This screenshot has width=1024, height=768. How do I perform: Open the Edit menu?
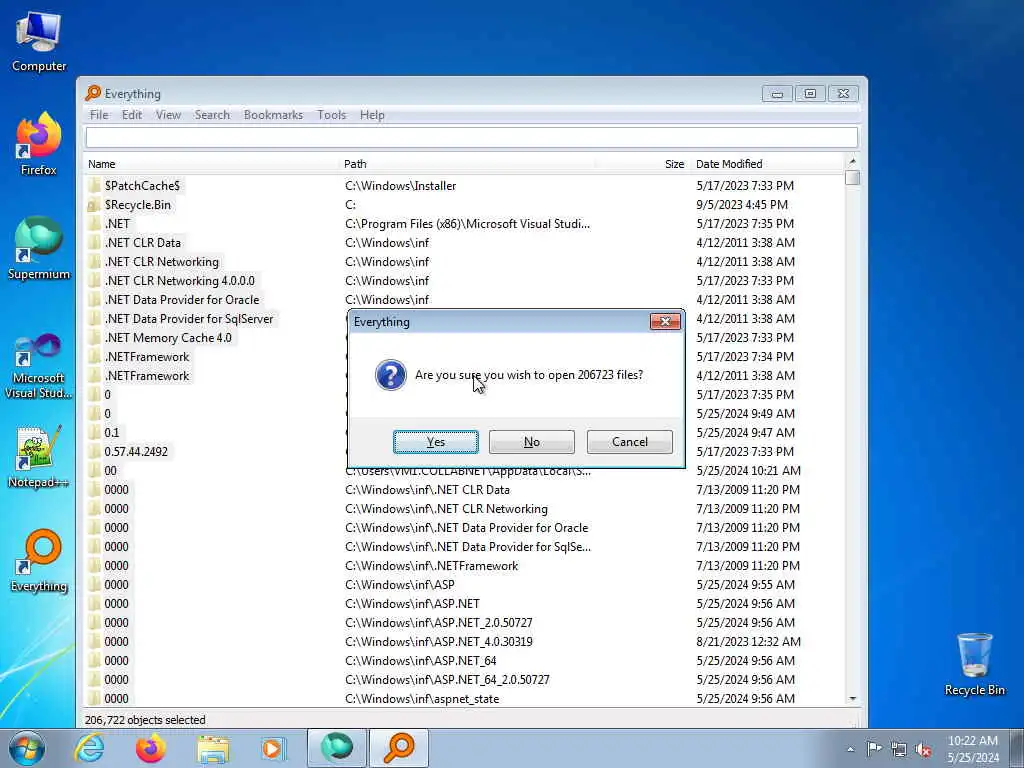(132, 115)
